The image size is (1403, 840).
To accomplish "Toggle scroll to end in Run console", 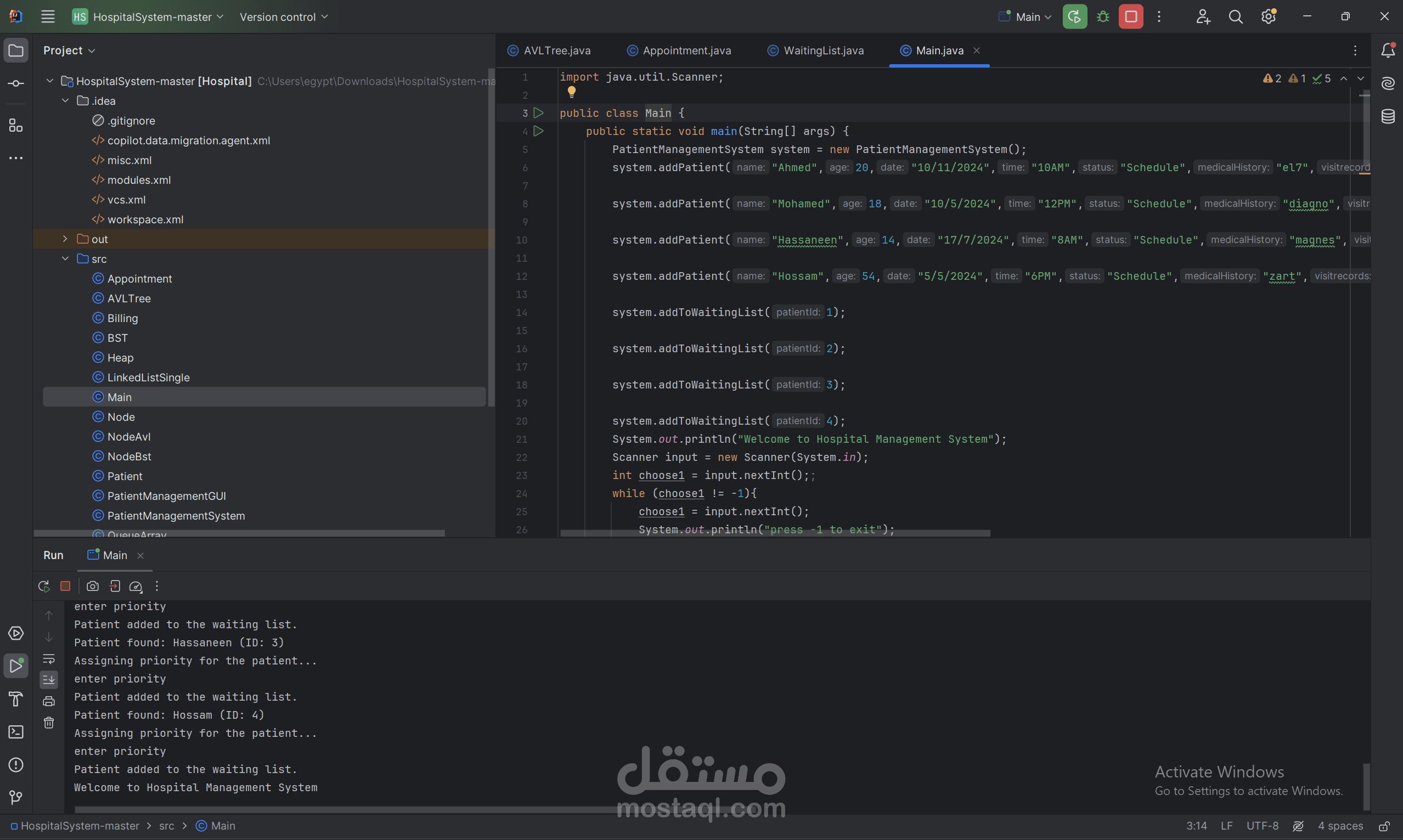I will point(49,679).
